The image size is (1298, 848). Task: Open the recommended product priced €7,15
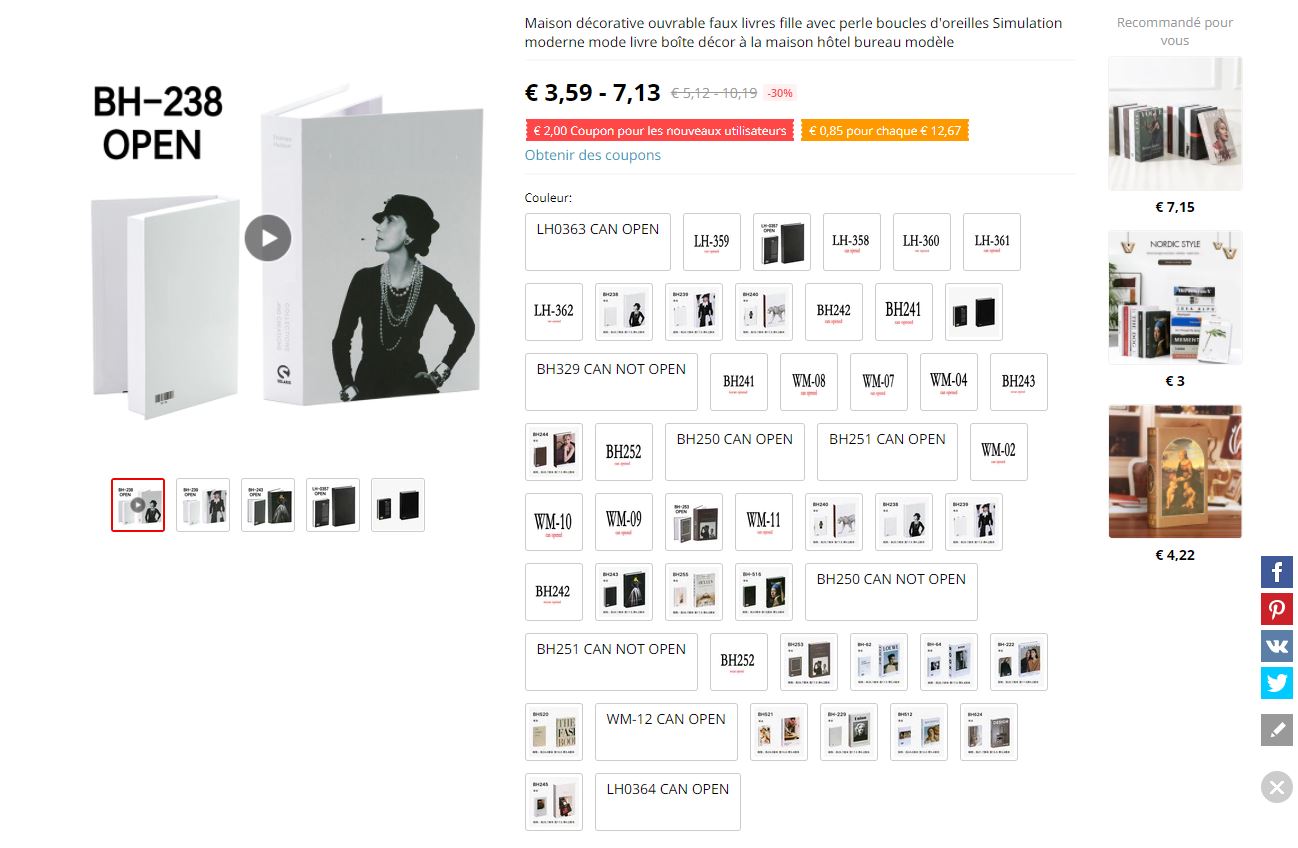pos(1175,124)
